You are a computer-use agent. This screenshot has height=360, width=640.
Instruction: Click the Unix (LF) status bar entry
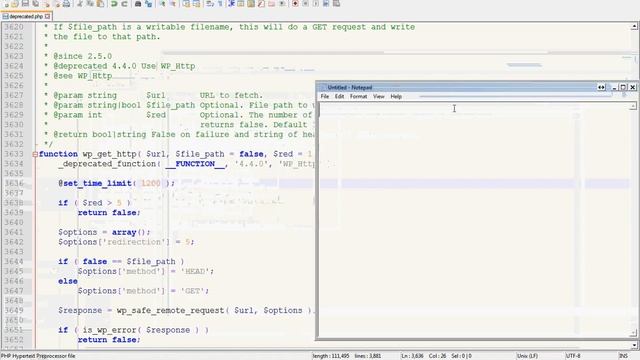527,356
